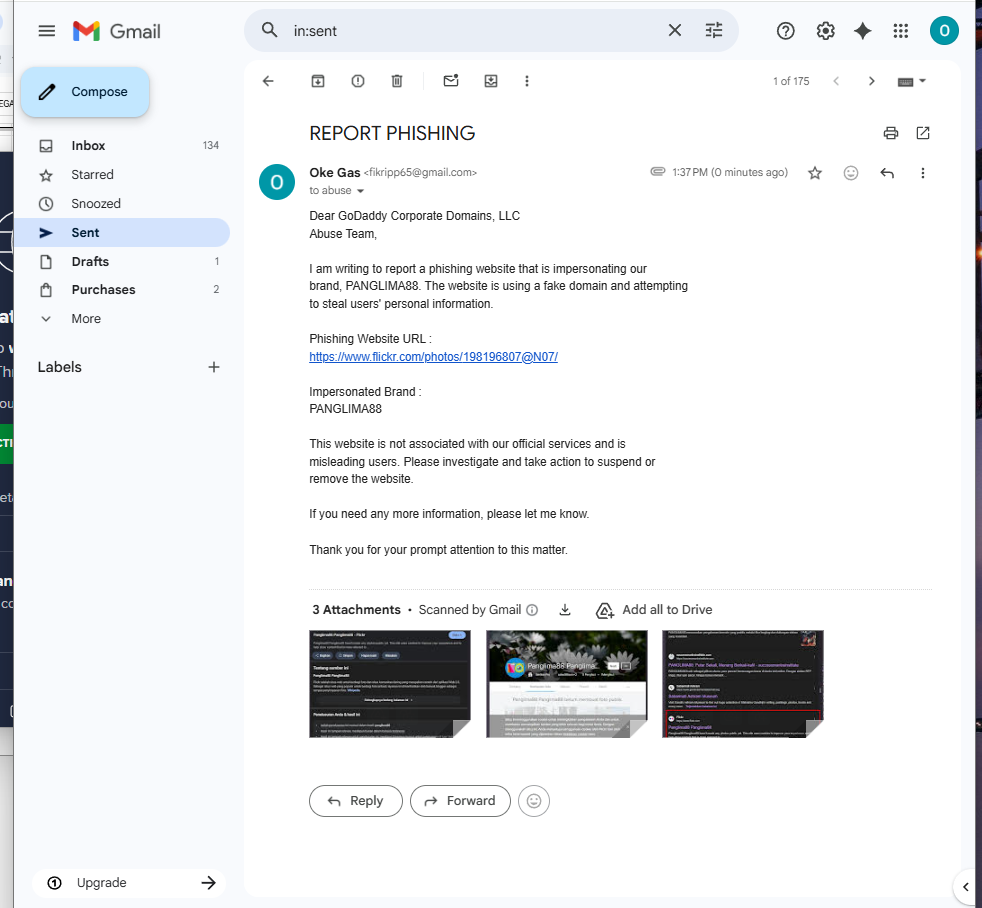Select the Sent folder
This screenshot has height=908, width=982.
coord(121,232)
